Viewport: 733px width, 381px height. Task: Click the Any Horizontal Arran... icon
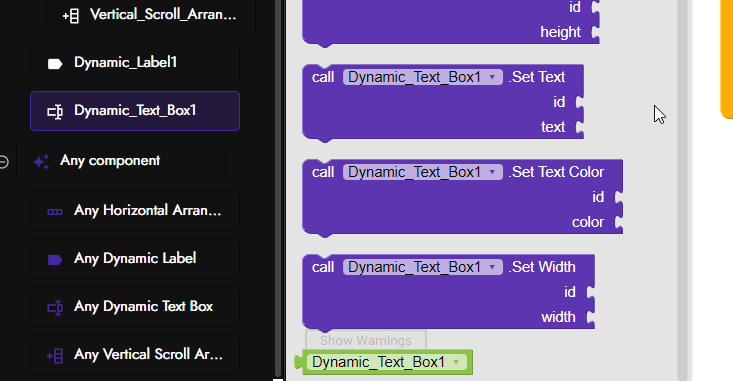[x=55, y=212]
